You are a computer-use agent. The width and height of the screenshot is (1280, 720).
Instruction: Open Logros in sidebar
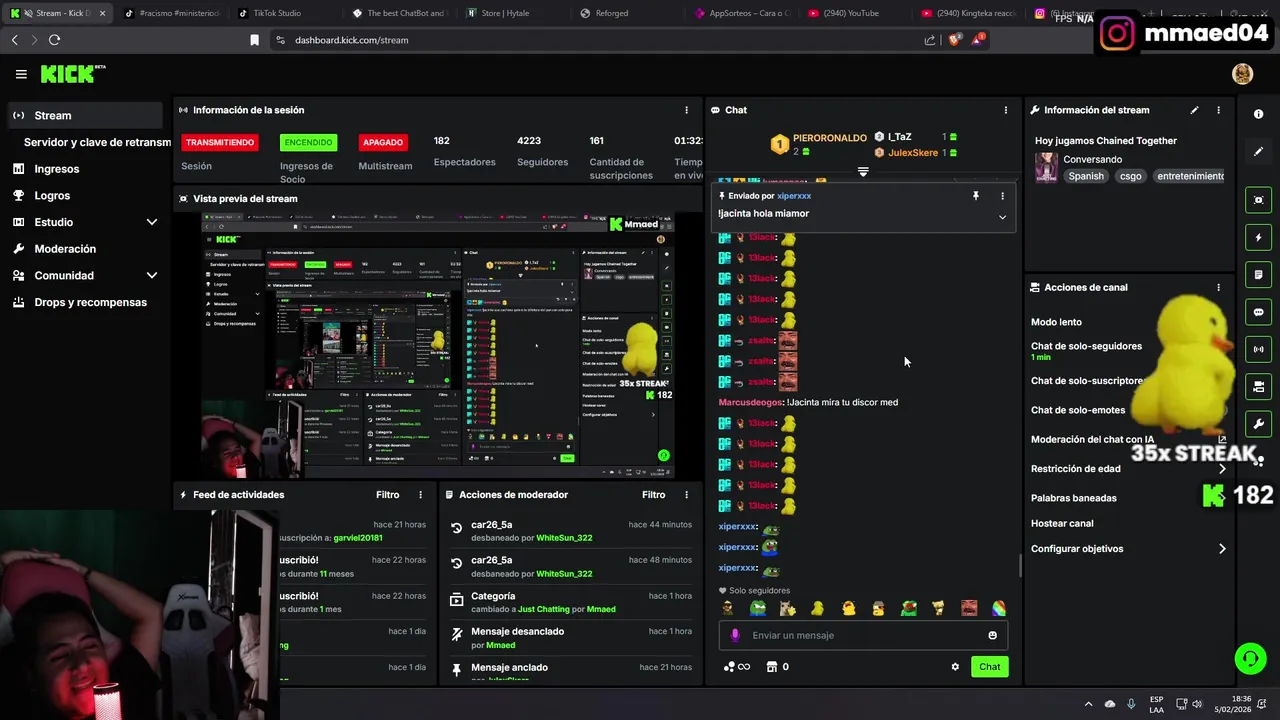tap(52, 196)
